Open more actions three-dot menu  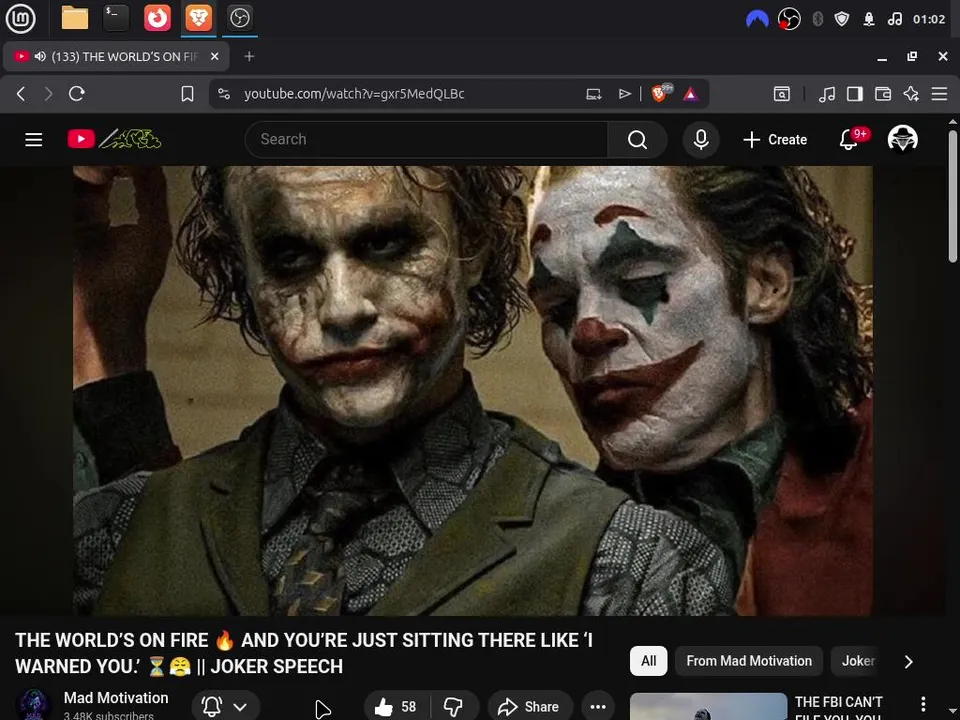click(598, 707)
